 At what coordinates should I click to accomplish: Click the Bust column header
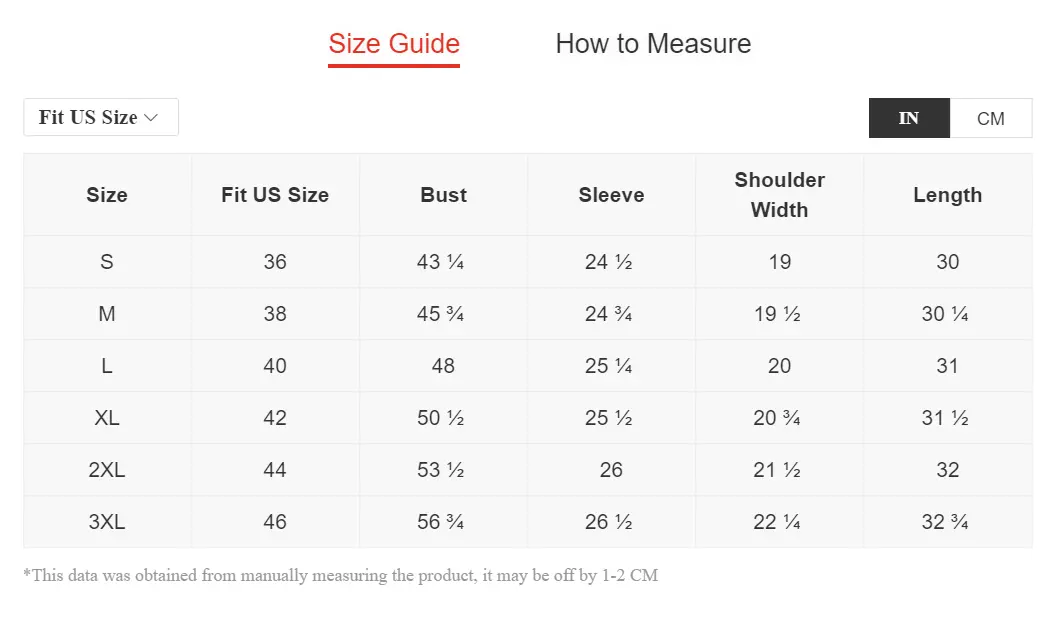[443, 195]
